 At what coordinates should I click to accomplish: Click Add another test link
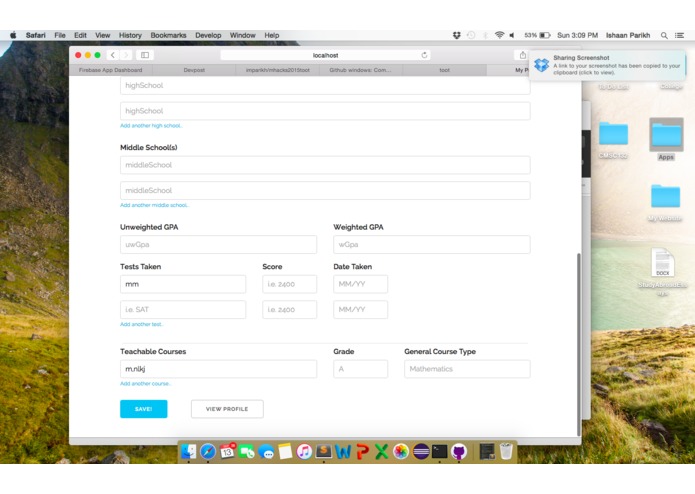click(142, 324)
